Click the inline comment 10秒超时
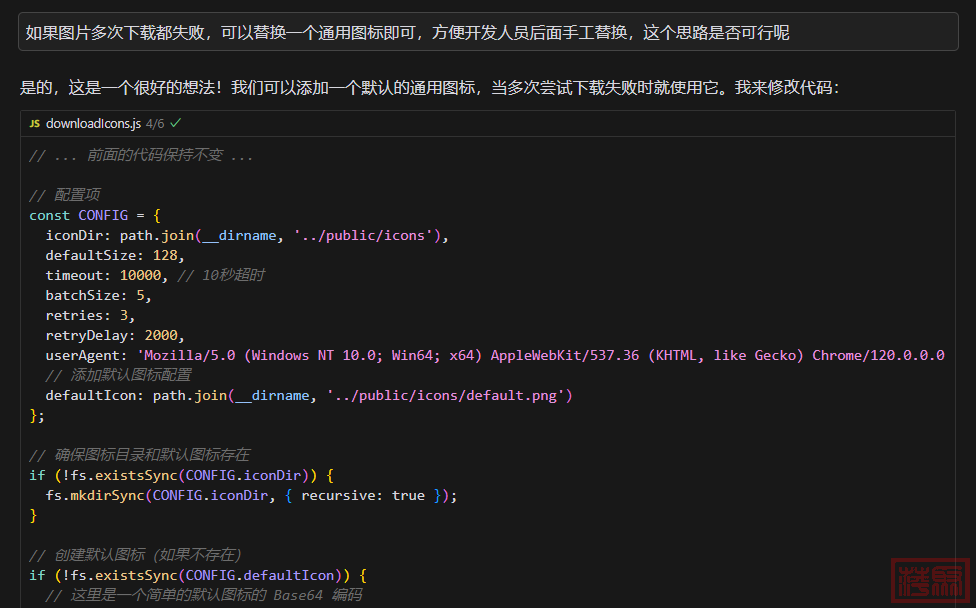 (221, 275)
